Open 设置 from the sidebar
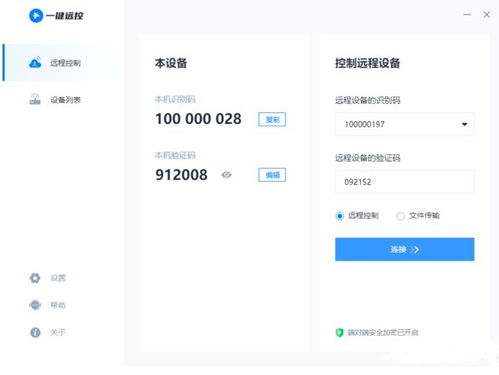 tap(58, 278)
